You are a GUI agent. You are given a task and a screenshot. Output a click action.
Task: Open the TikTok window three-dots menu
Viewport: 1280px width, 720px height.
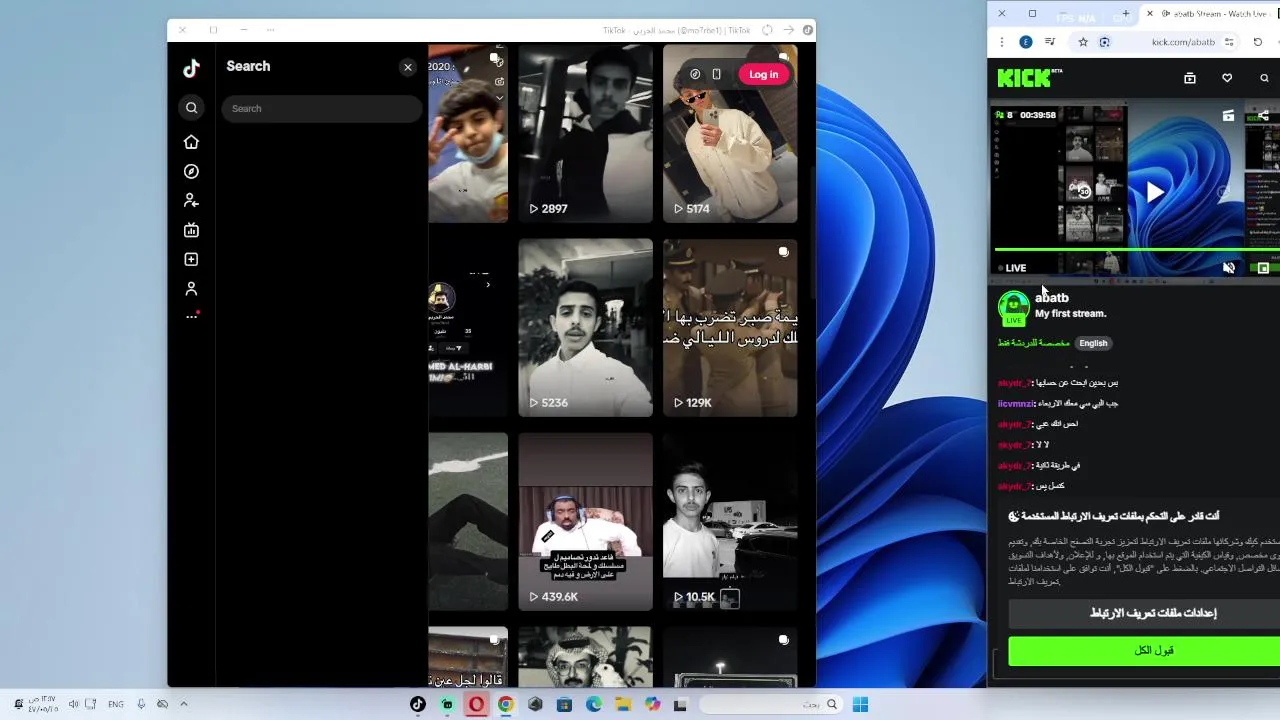(x=270, y=30)
